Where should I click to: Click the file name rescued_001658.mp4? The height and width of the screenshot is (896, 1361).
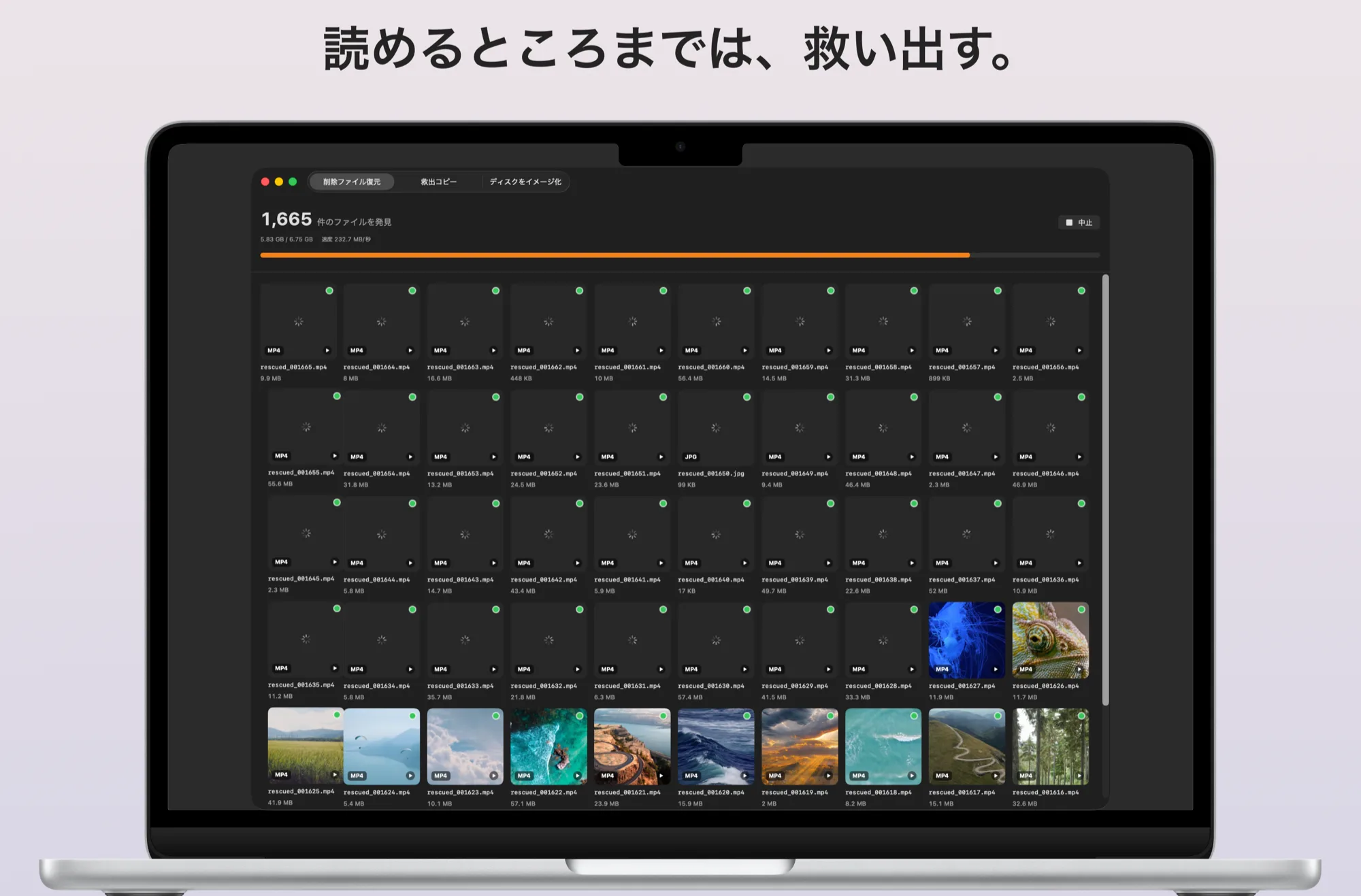click(x=878, y=367)
